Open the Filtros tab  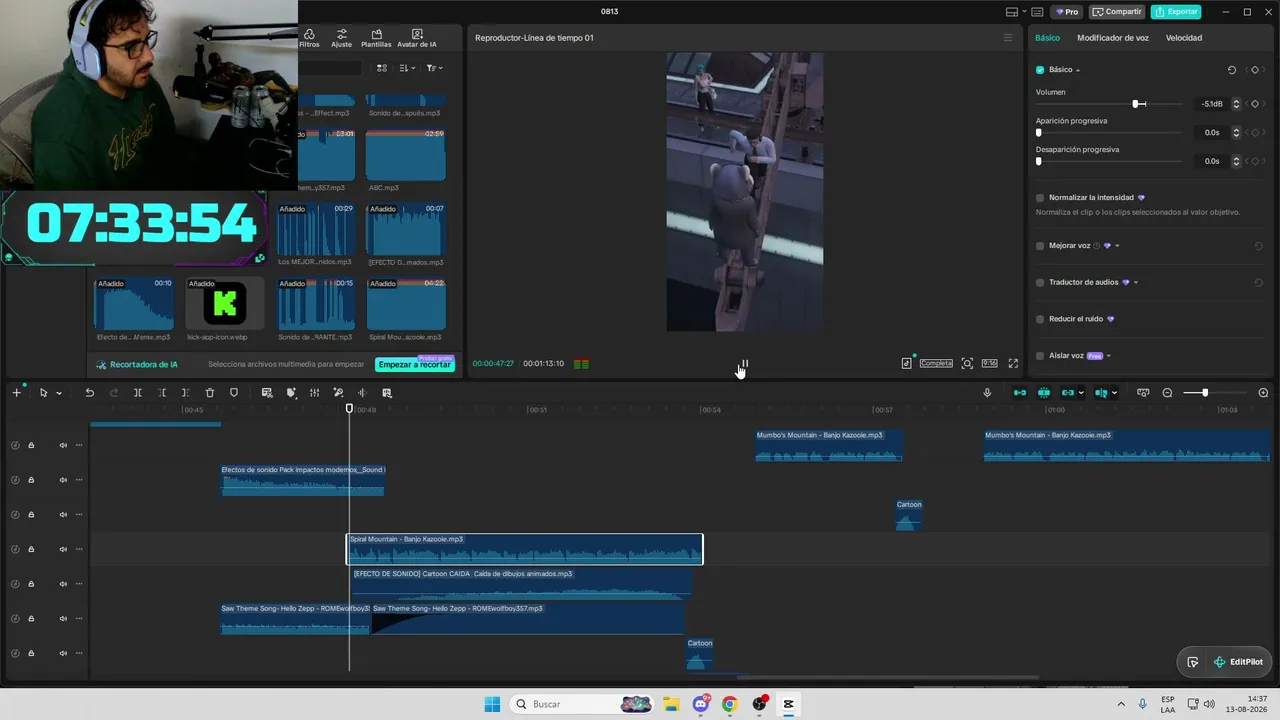309,38
